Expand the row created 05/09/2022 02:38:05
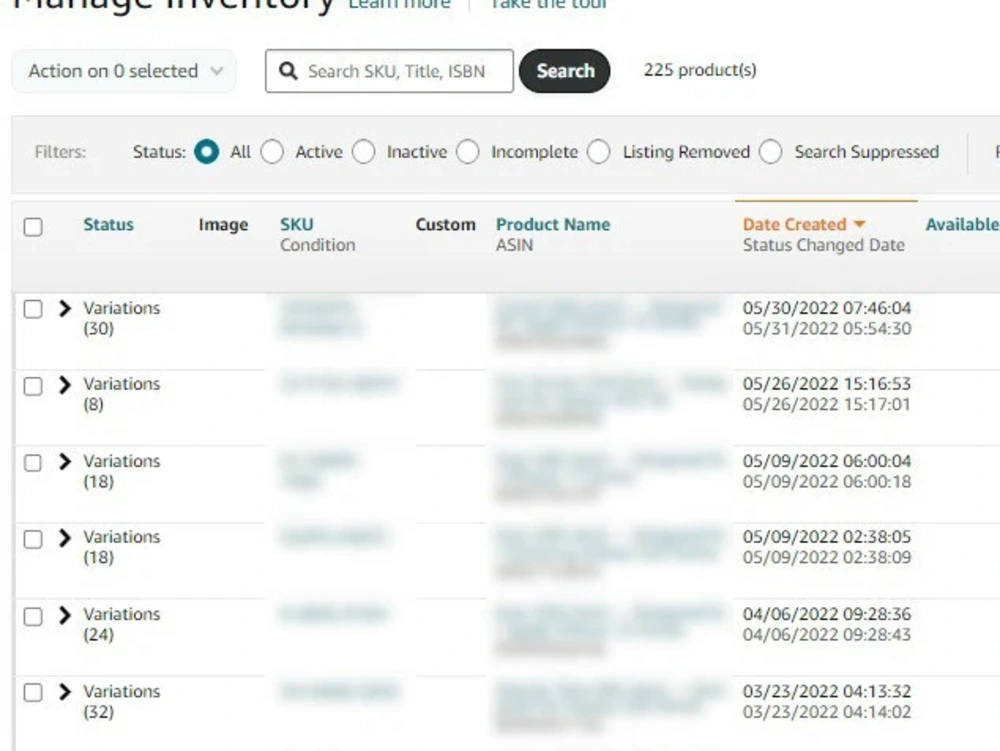This screenshot has width=1000, height=751. 64,537
